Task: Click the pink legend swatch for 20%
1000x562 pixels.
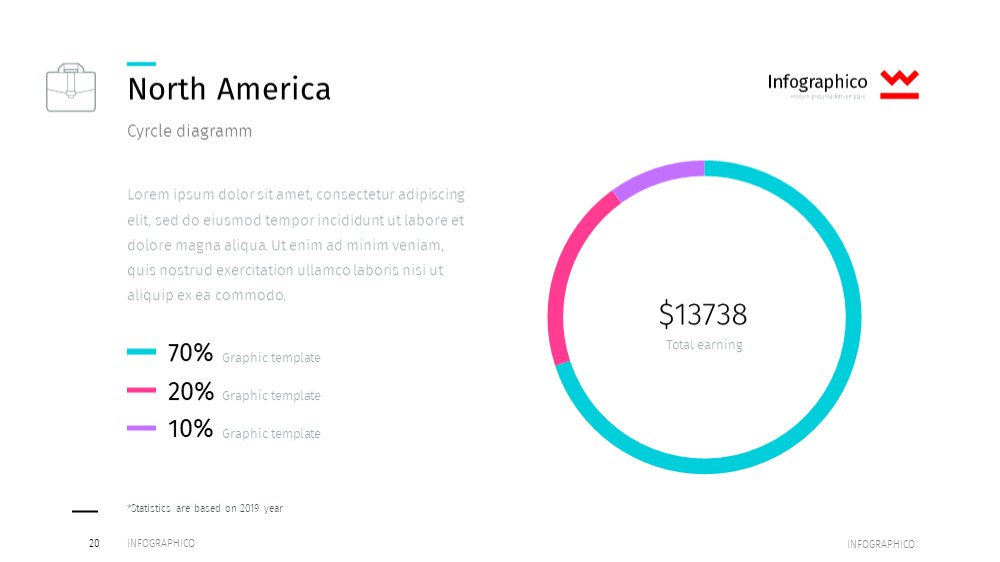Action: tap(142, 390)
